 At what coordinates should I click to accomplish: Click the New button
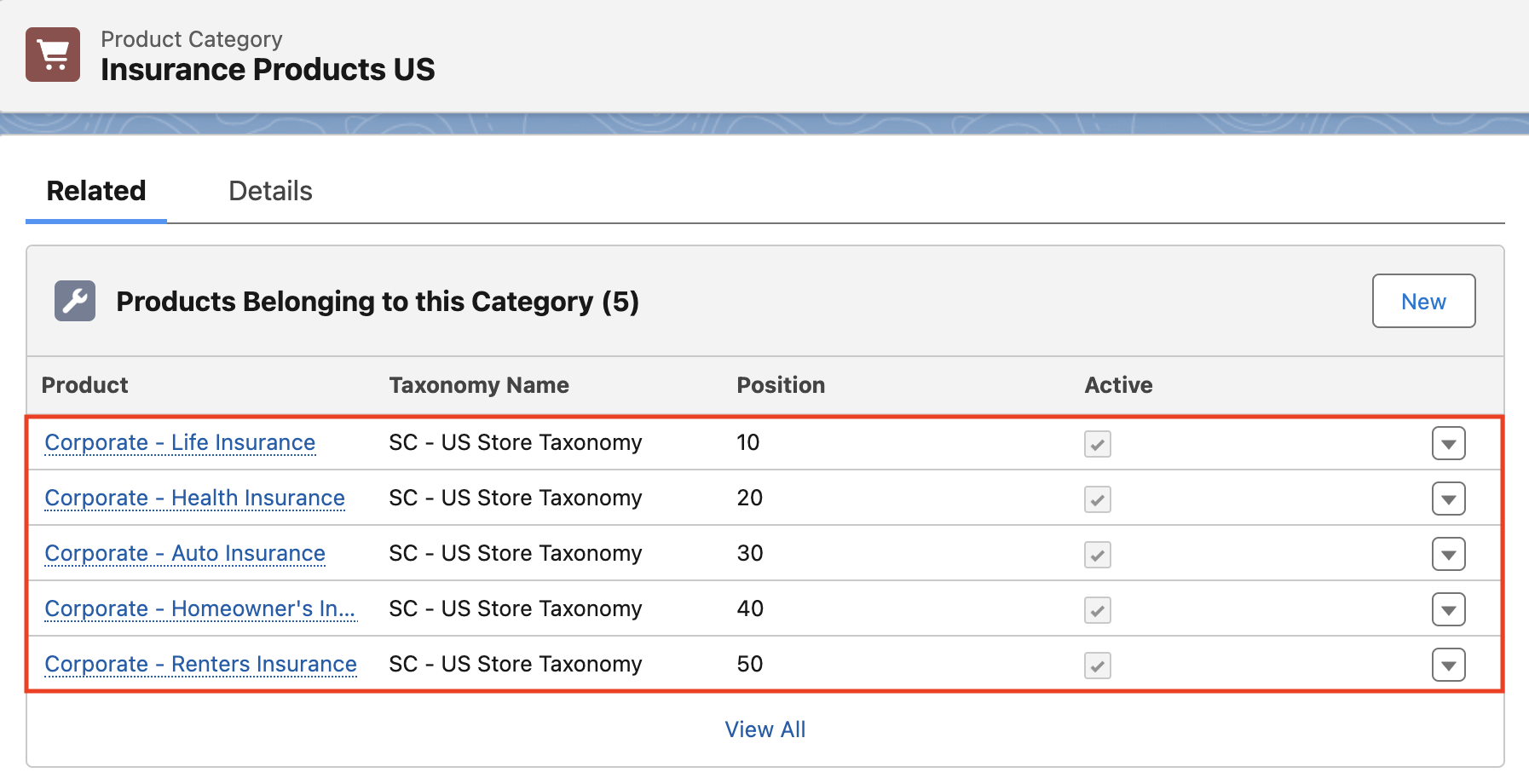coord(1423,301)
